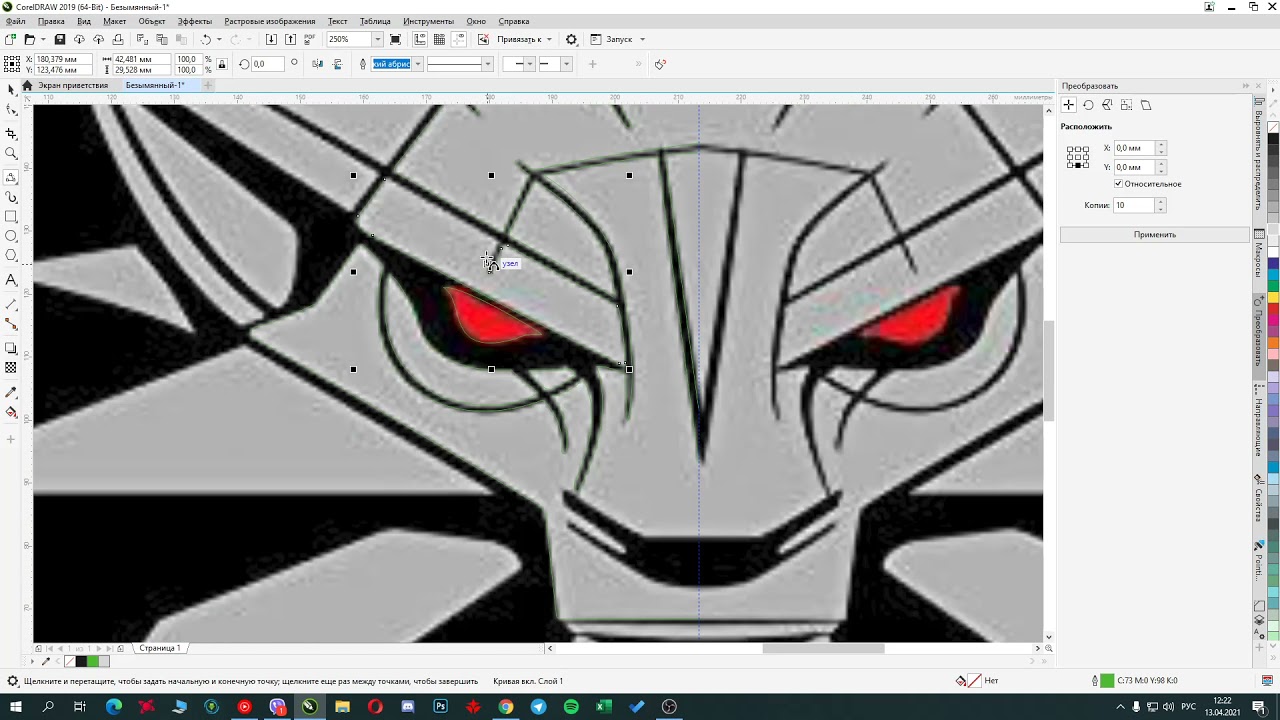
Task: Select the Shape tool
Action: point(11,110)
